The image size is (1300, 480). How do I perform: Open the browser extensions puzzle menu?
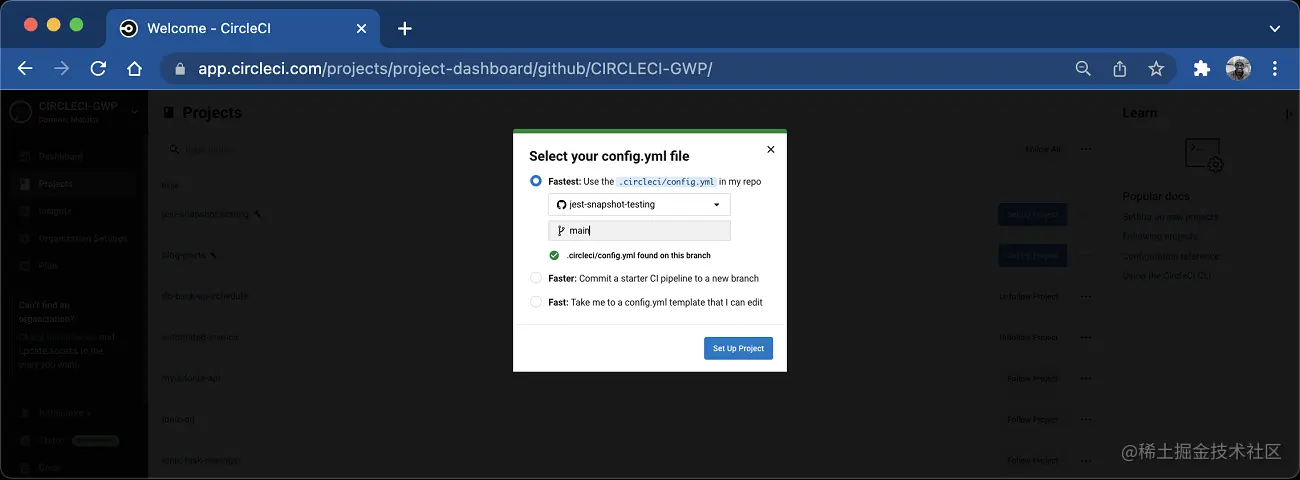pos(1202,69)
